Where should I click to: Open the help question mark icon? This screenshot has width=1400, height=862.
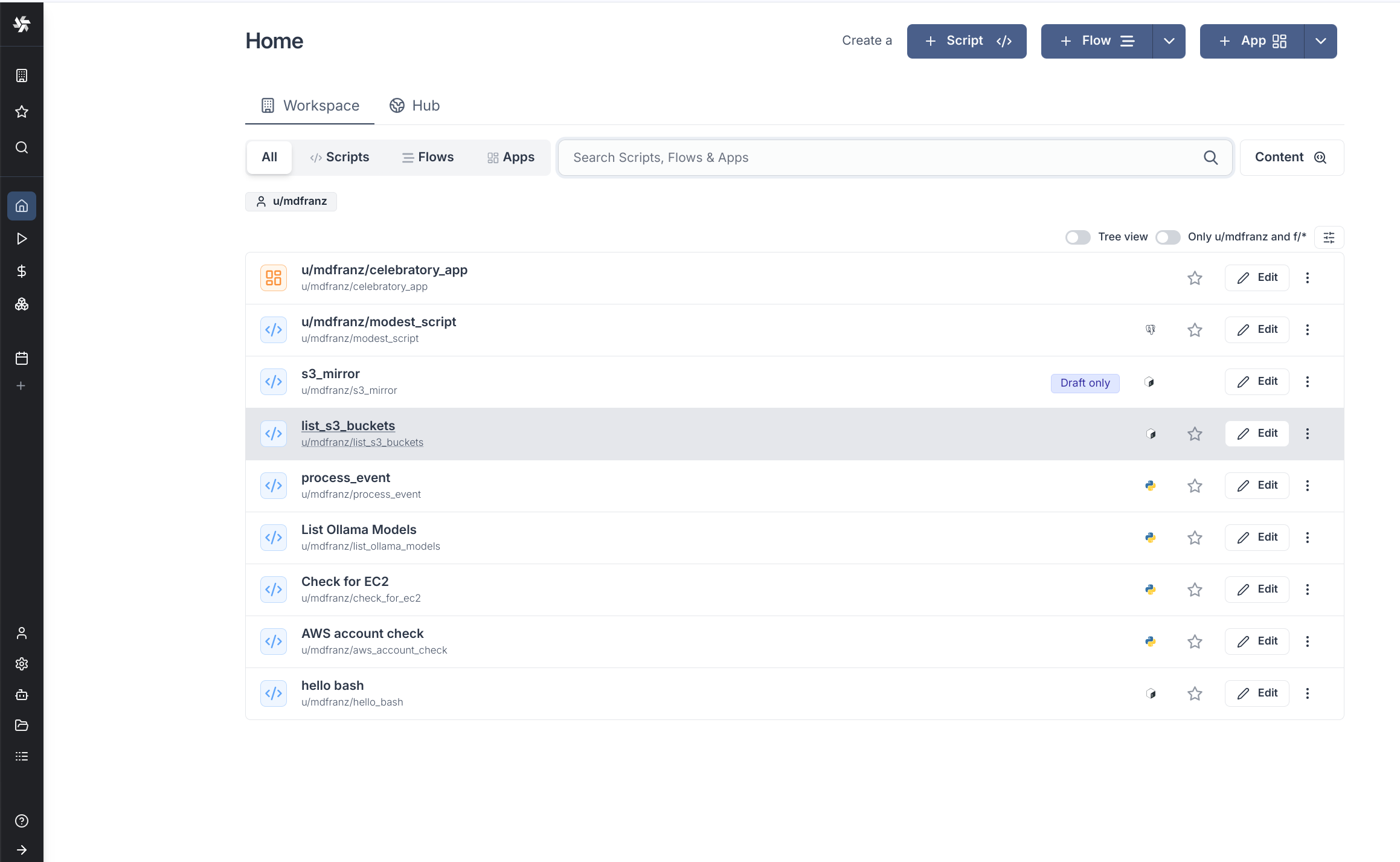tap(22, 821)
